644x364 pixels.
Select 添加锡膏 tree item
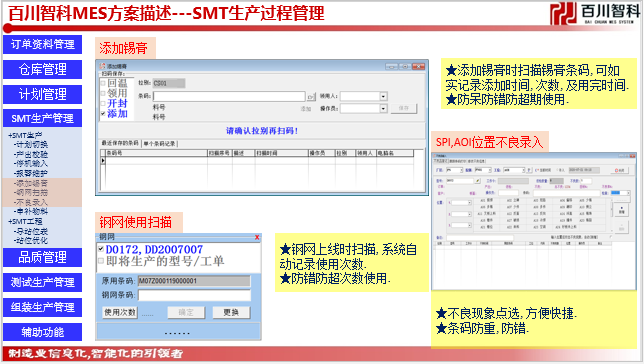31,183
